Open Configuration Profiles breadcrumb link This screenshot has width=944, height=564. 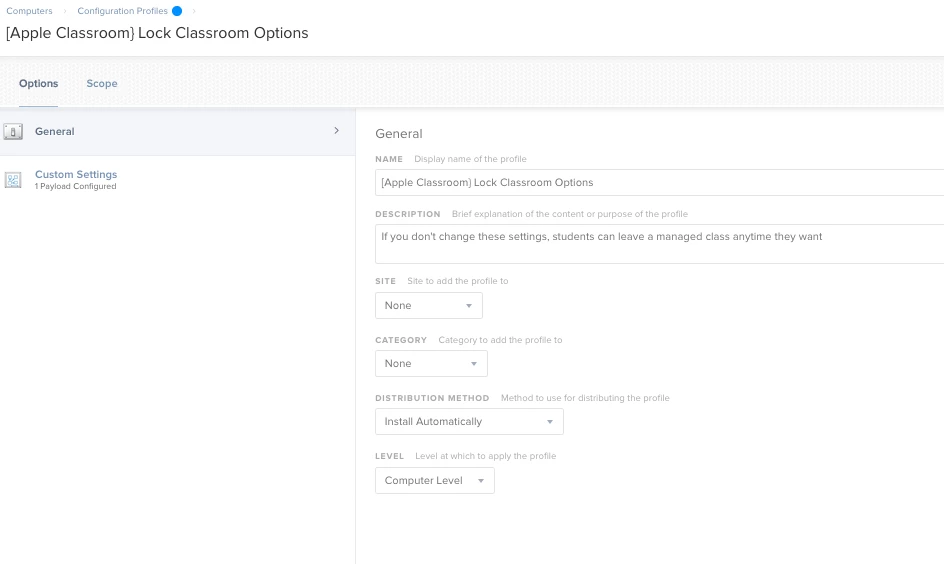click(122, 11)
